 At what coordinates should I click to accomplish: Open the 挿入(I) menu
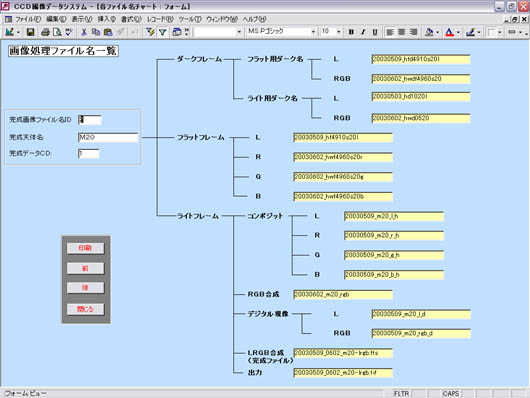point(106,19)
